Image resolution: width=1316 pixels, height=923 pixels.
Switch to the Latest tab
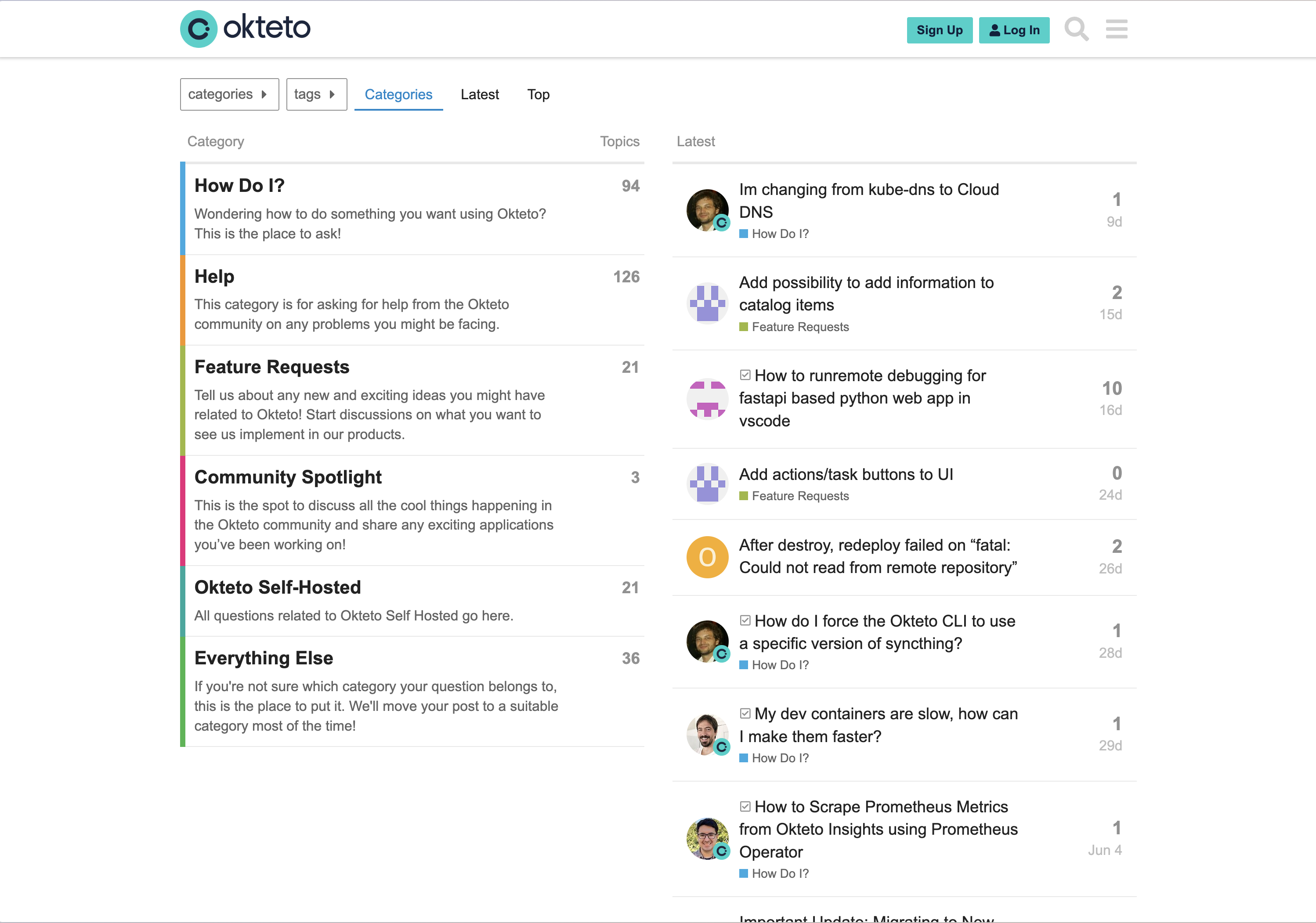pyautogui.click(x=480, y=94)
